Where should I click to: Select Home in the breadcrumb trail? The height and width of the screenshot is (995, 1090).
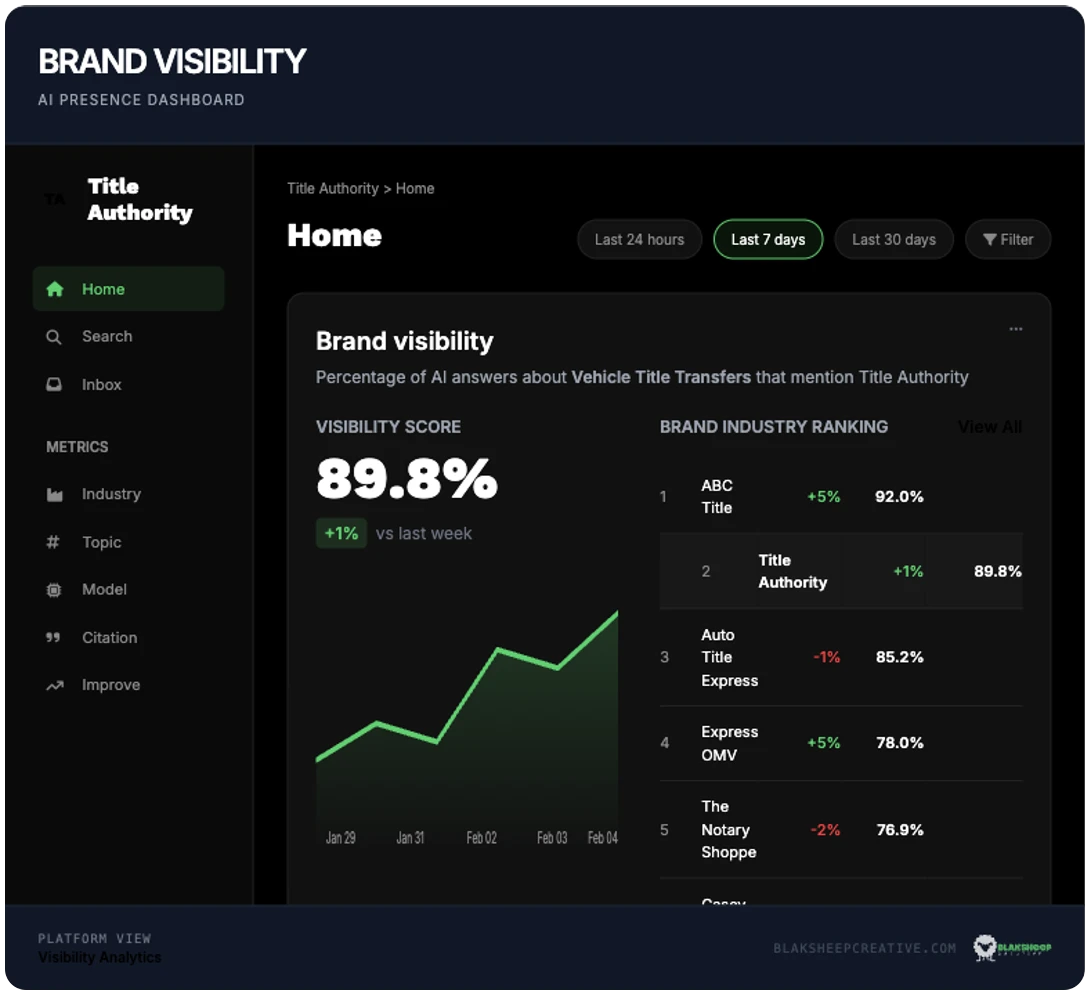pos(415,188)
